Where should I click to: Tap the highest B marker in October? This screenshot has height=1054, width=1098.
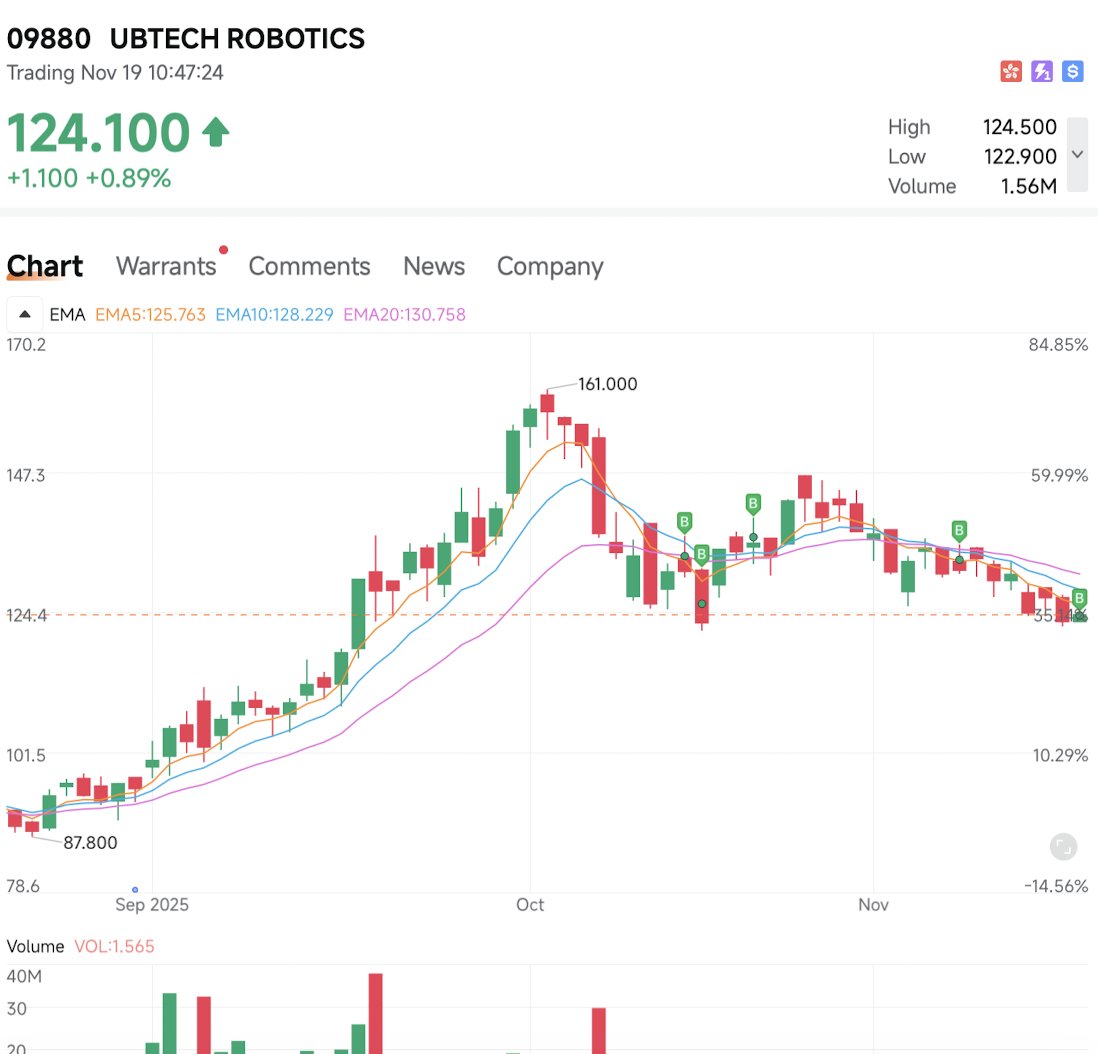pos(753,503)
